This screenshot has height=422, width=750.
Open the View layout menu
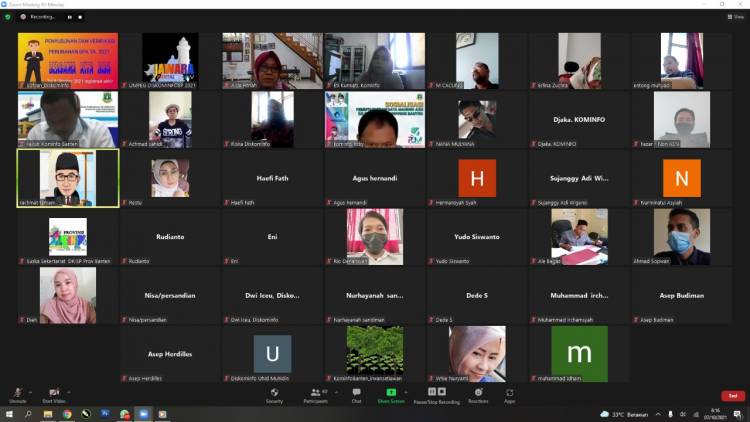(737, 16)
